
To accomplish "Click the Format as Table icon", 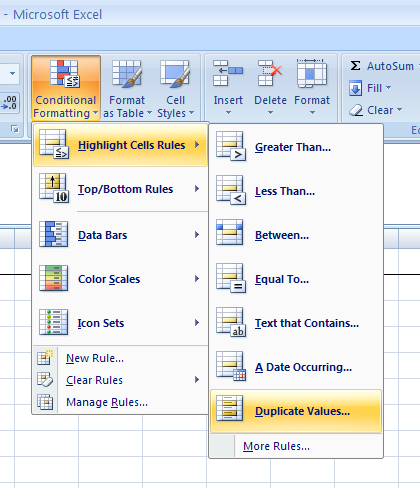I will click(127, 74).
